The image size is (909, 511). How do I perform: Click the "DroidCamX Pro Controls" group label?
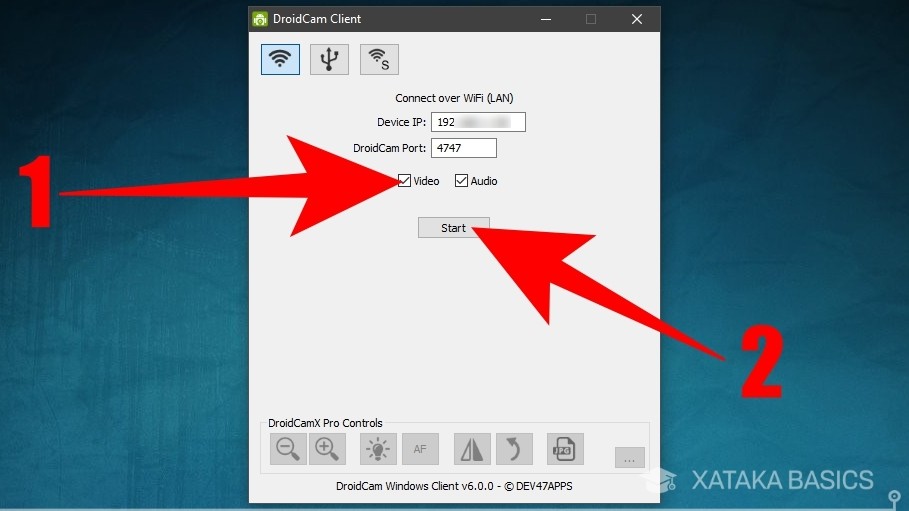pos(325,423)
